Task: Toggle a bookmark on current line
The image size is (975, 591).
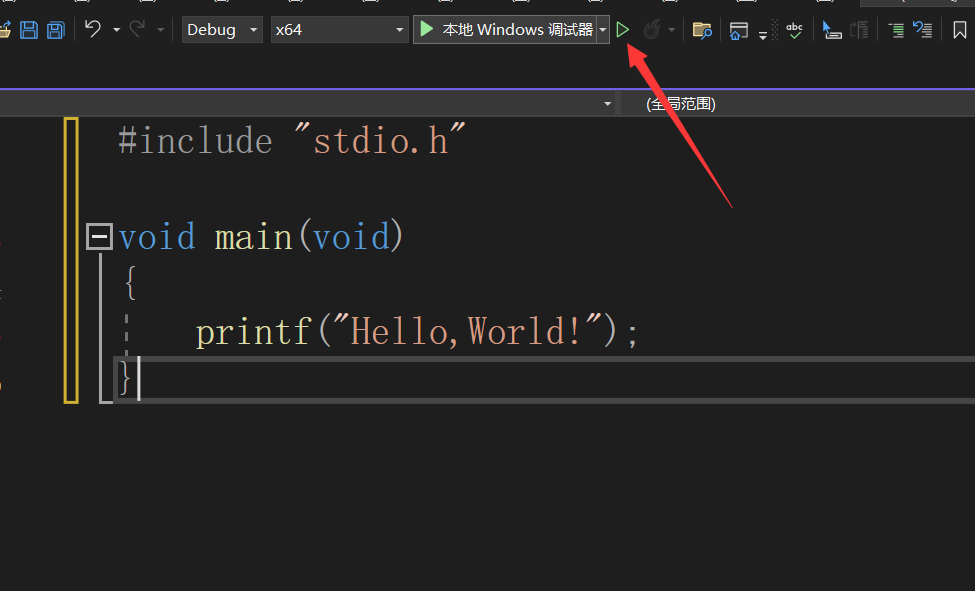Action: (x=959, y=30)
